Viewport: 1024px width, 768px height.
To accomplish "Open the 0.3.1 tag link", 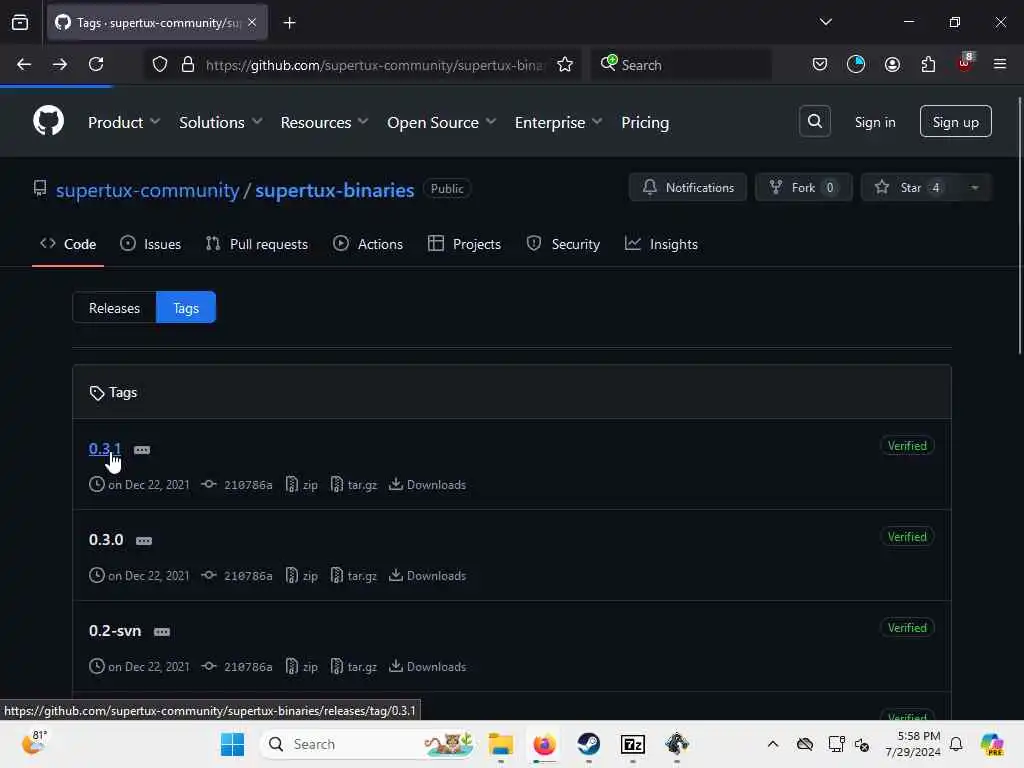I will (x=104, y=449).
